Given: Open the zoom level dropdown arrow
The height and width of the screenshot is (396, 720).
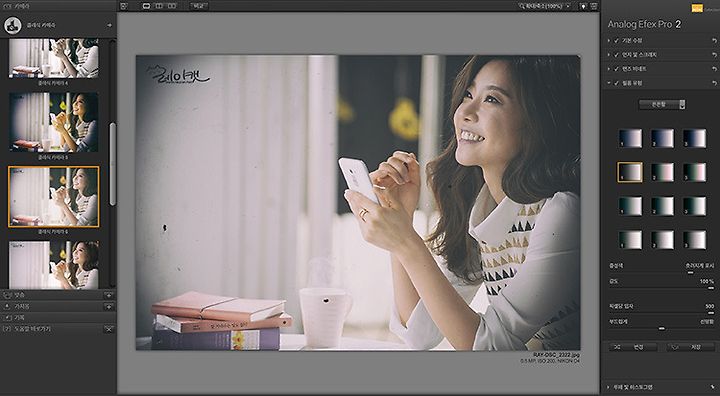Looking at the screenshot, I should coord(568,6).
